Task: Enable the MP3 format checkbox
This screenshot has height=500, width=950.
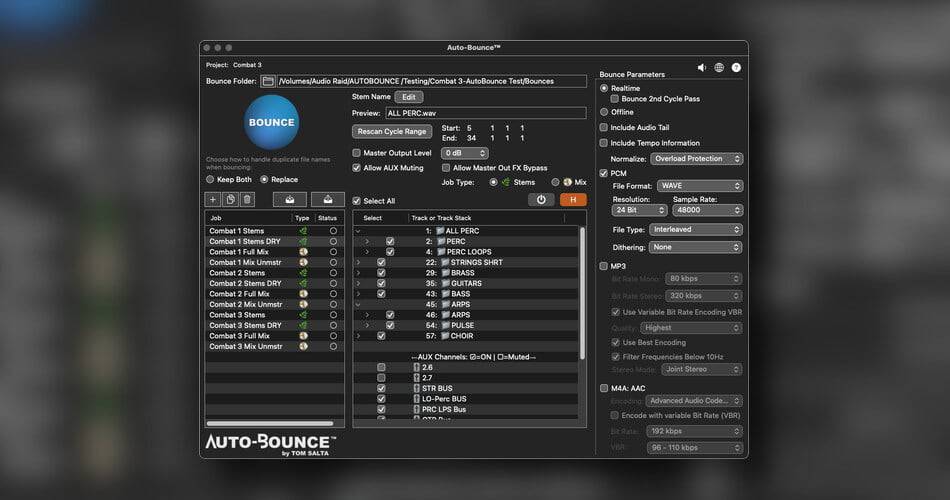Action: (603, 266)
